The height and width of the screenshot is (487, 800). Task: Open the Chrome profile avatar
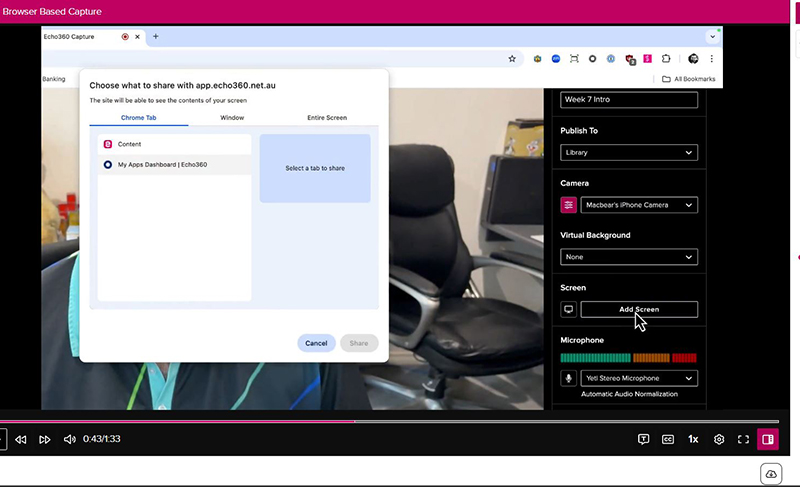pyautogui.click(x=693, y=59)
